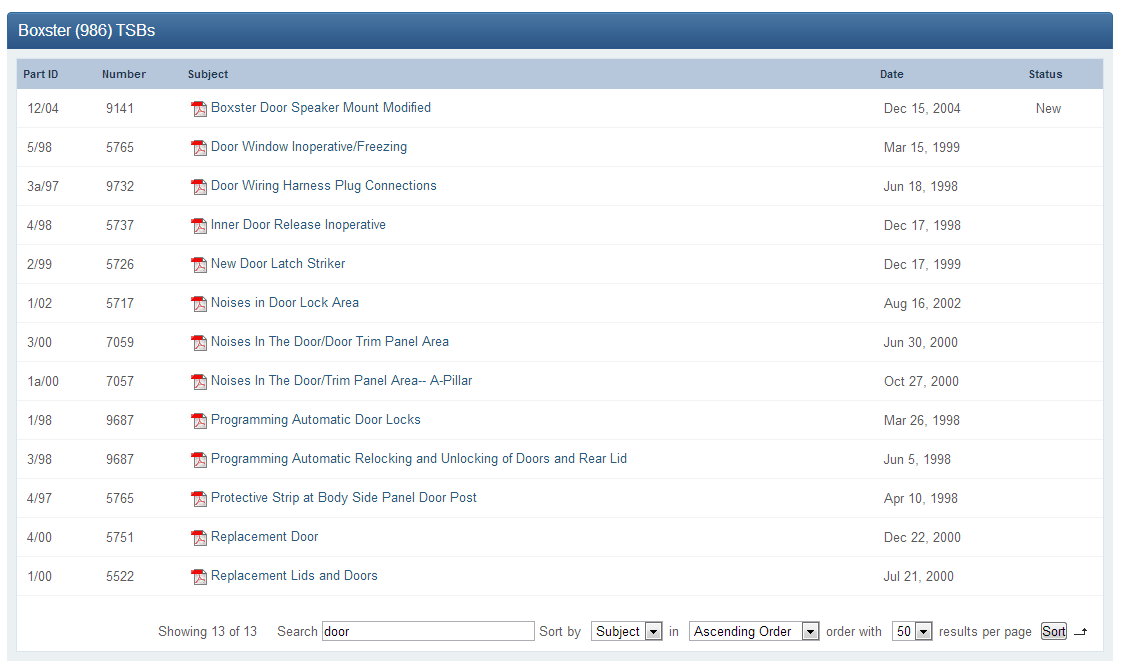Open the Noises in Door Lock Area link
Screen dimensions: 1122x666
pos(285,303)
